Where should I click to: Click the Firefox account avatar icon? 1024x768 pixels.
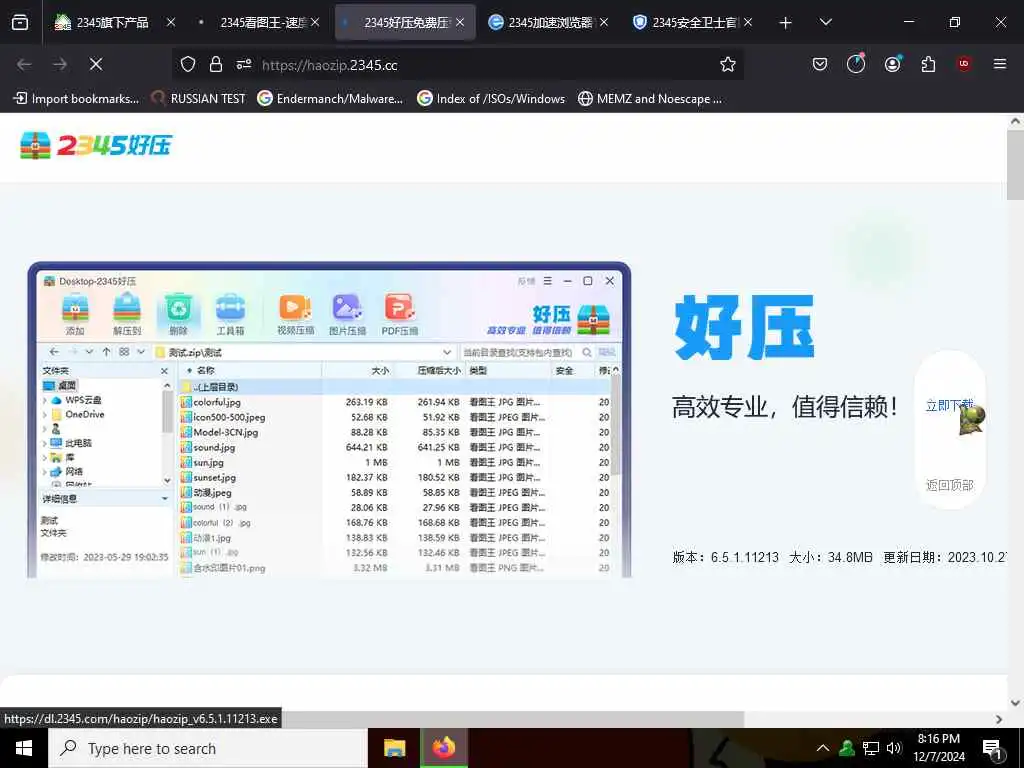point(892,63)
